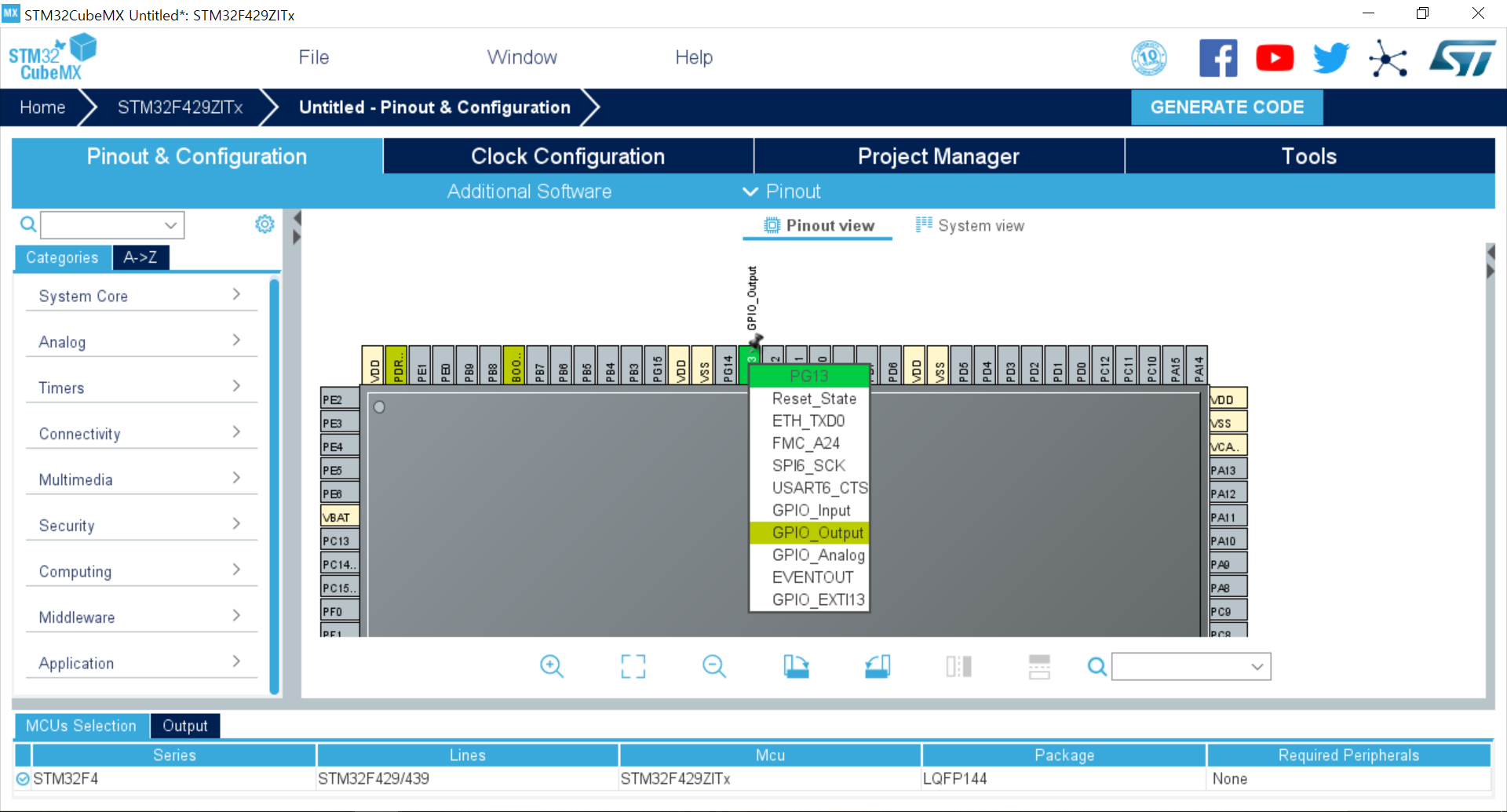Rotate the chip counter-clockwise

tap(878, 667)
